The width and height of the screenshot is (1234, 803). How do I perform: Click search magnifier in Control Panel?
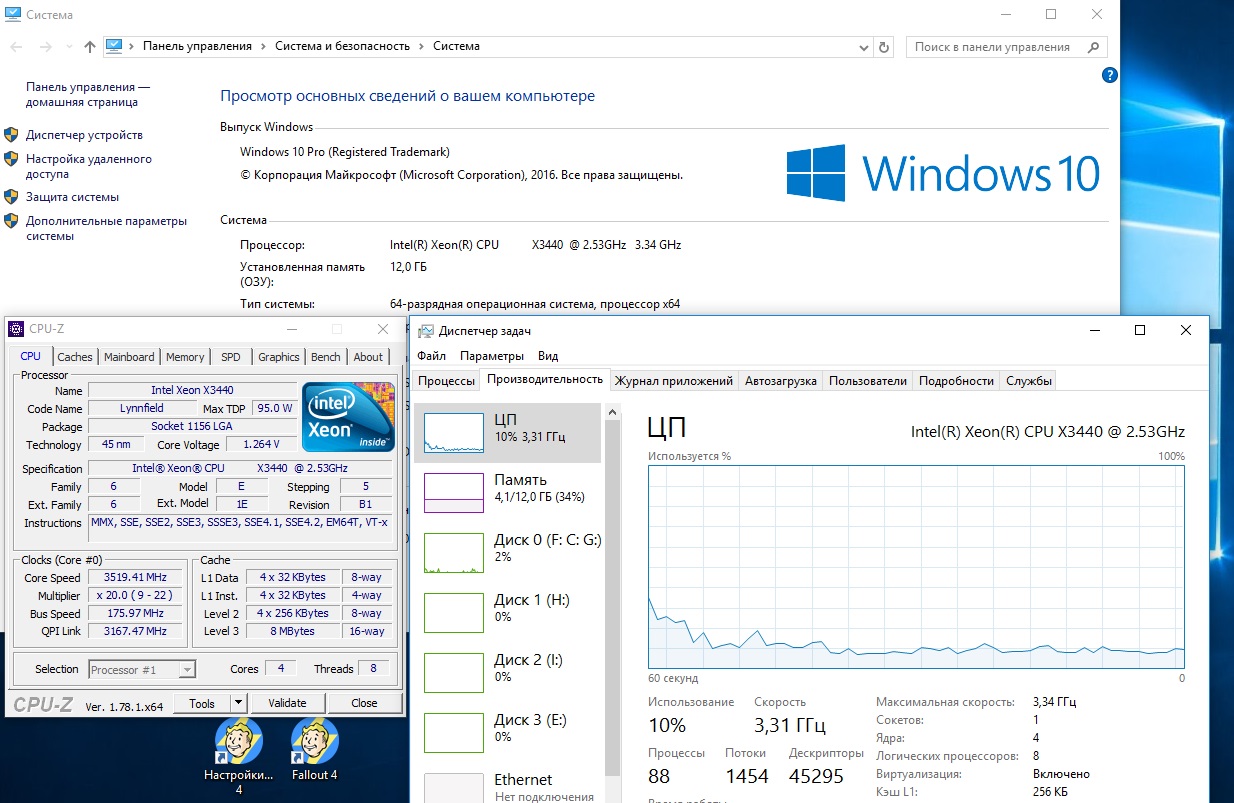tap(1095, 47)
